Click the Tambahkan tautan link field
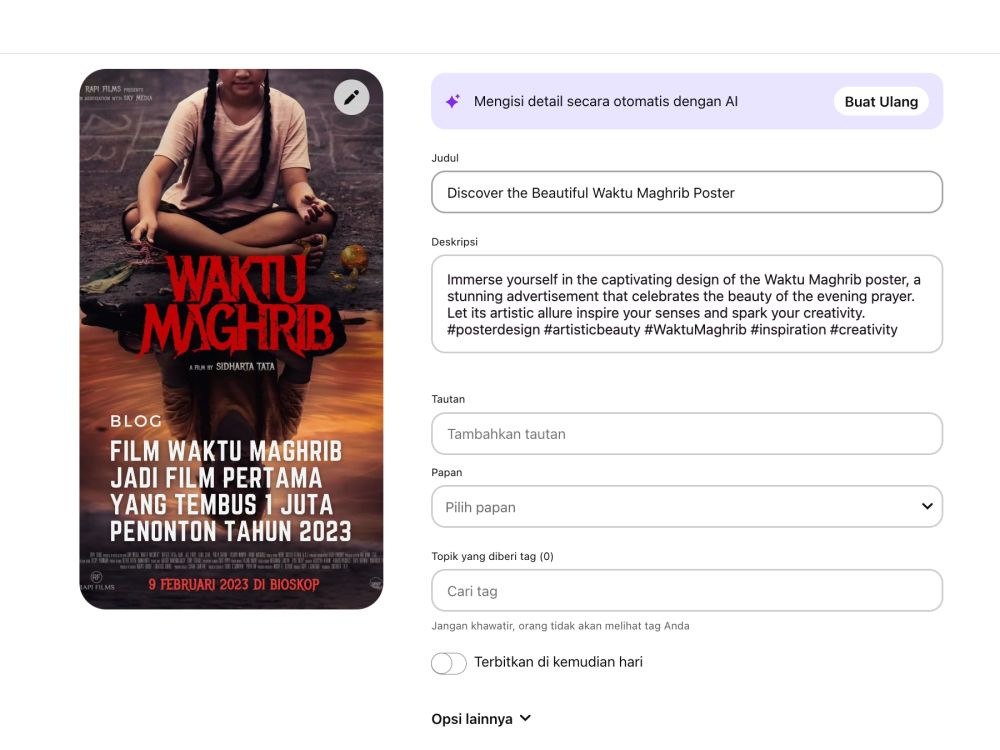 687,434
